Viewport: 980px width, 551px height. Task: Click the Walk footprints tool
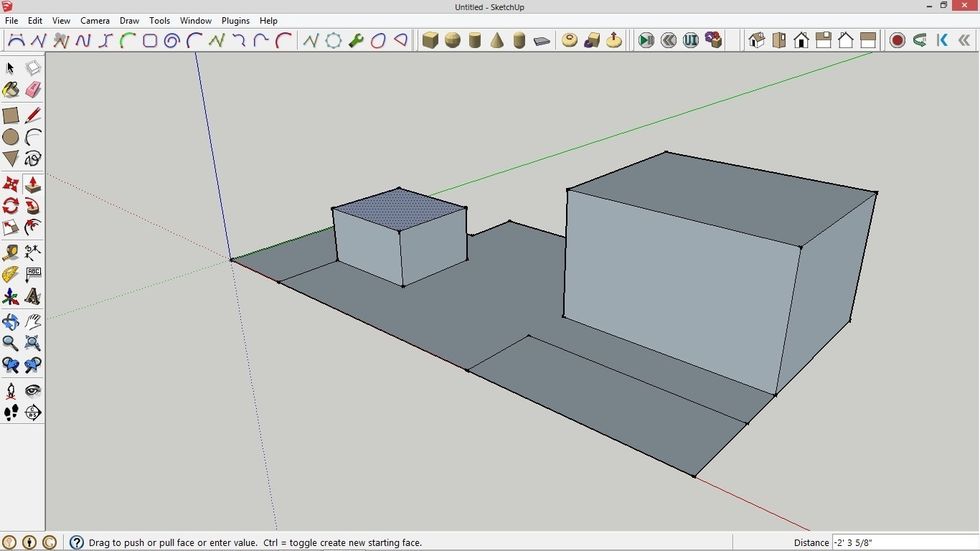point(11,412)
